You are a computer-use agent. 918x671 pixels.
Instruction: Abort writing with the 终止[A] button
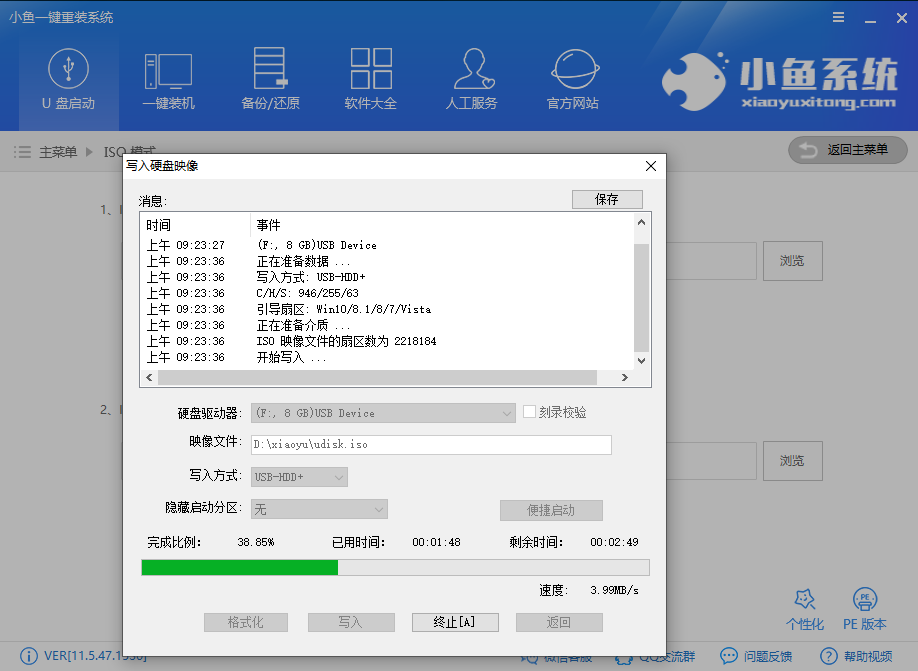pos(455,622)
